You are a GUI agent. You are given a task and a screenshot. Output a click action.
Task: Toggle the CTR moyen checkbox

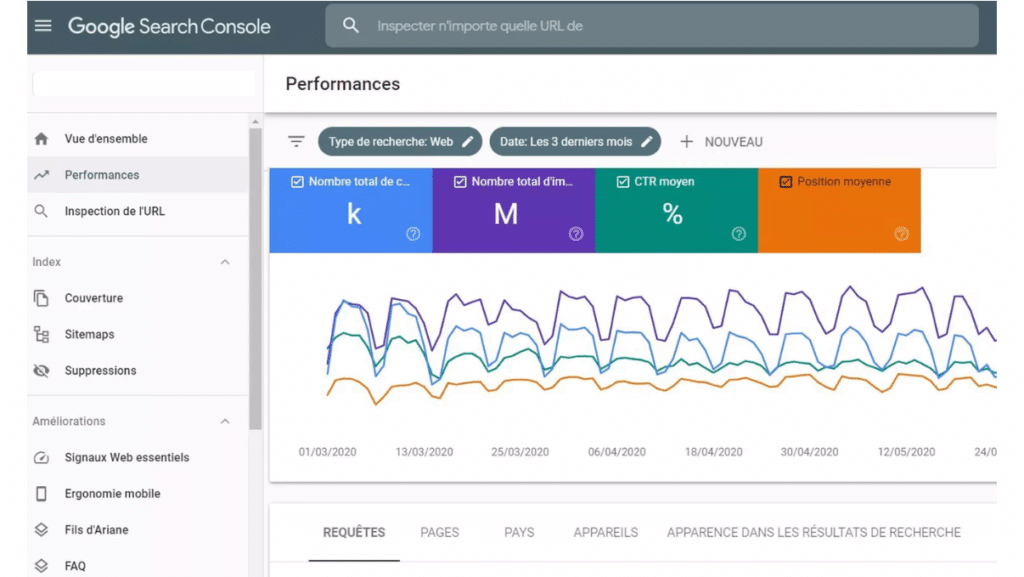click(x=623, y=182)
